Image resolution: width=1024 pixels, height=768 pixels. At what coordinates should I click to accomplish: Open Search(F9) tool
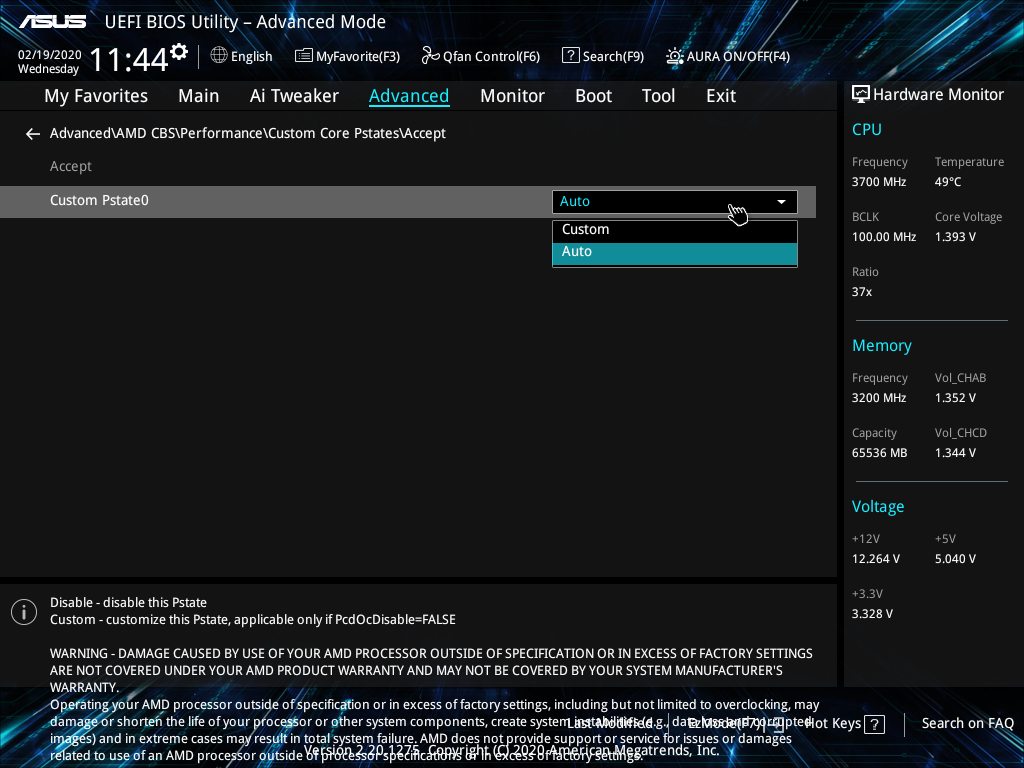pos(602,56)
